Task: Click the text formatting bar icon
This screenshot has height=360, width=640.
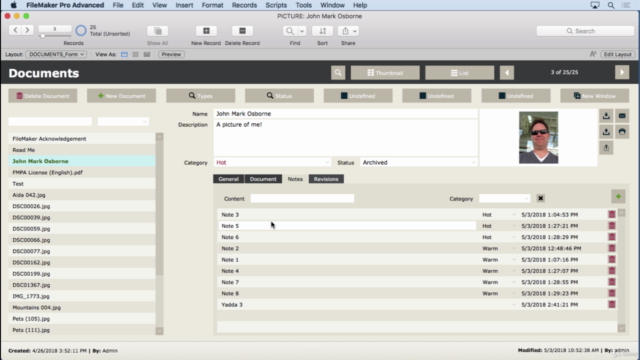Action: click(x=593, y=54)
